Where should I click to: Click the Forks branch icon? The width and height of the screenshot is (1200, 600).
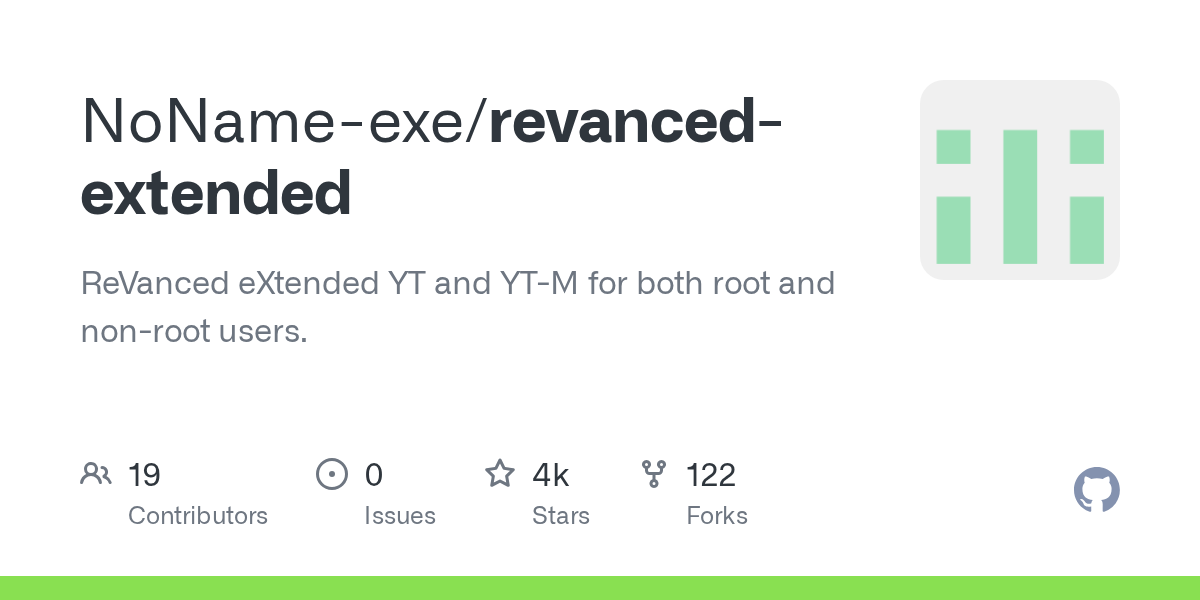point(654,474)
